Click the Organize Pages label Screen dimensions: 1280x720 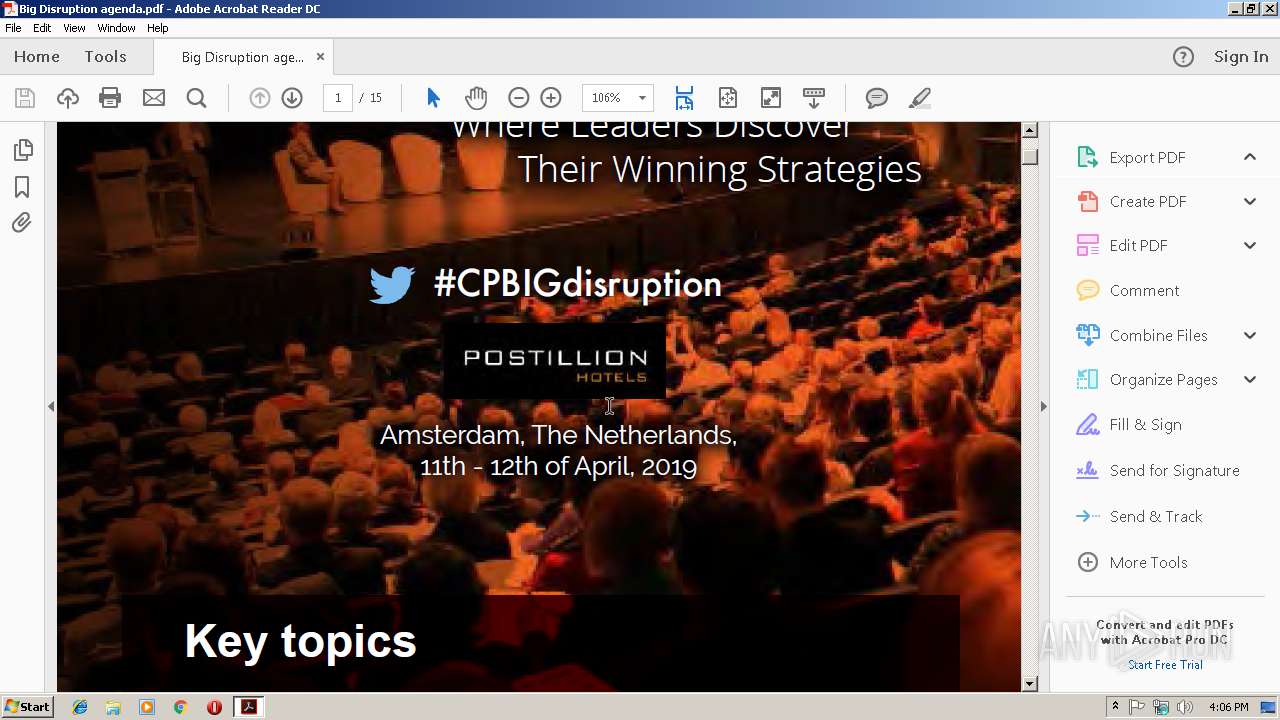coord(1163,380)
